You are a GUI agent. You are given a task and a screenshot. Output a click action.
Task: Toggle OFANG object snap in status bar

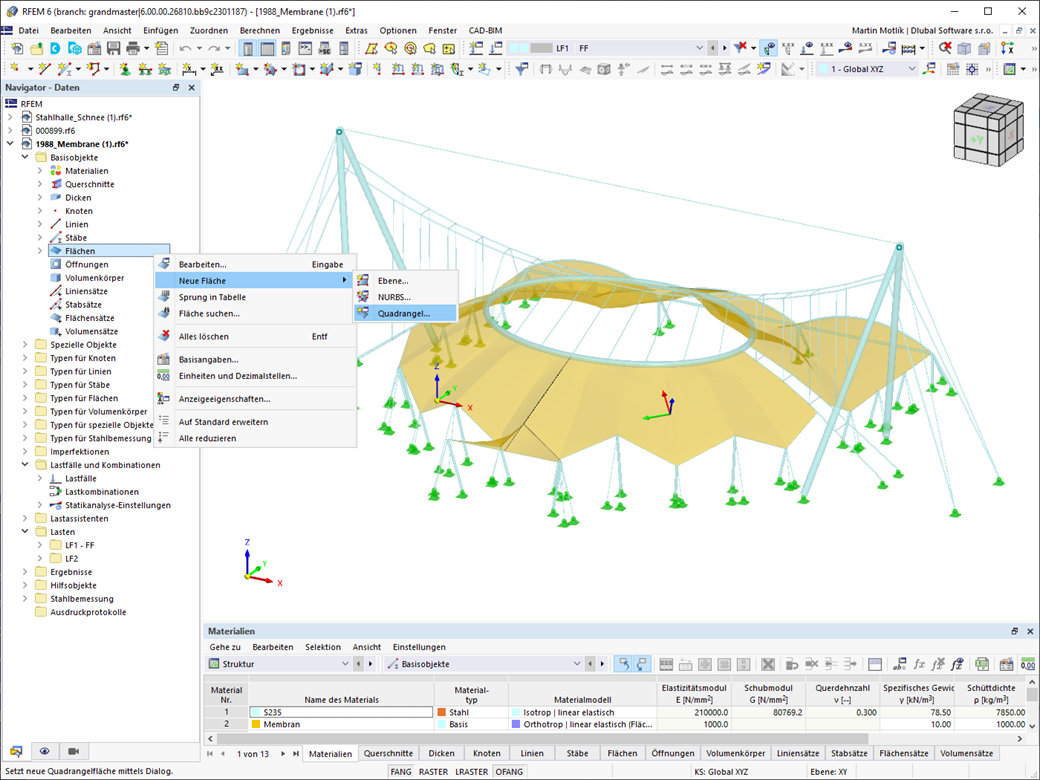509,772
